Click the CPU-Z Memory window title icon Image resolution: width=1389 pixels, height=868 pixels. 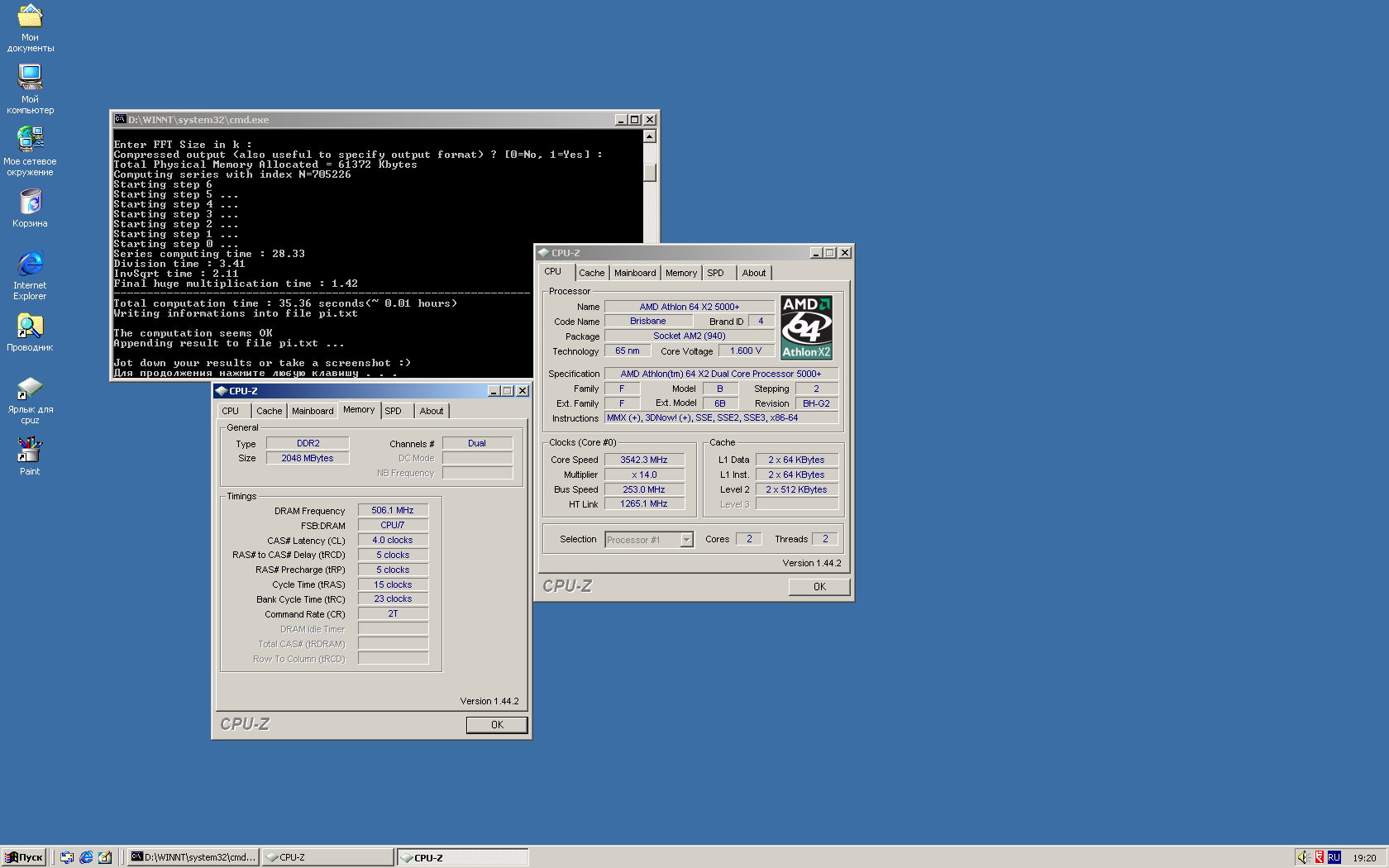tap(221, 390)
